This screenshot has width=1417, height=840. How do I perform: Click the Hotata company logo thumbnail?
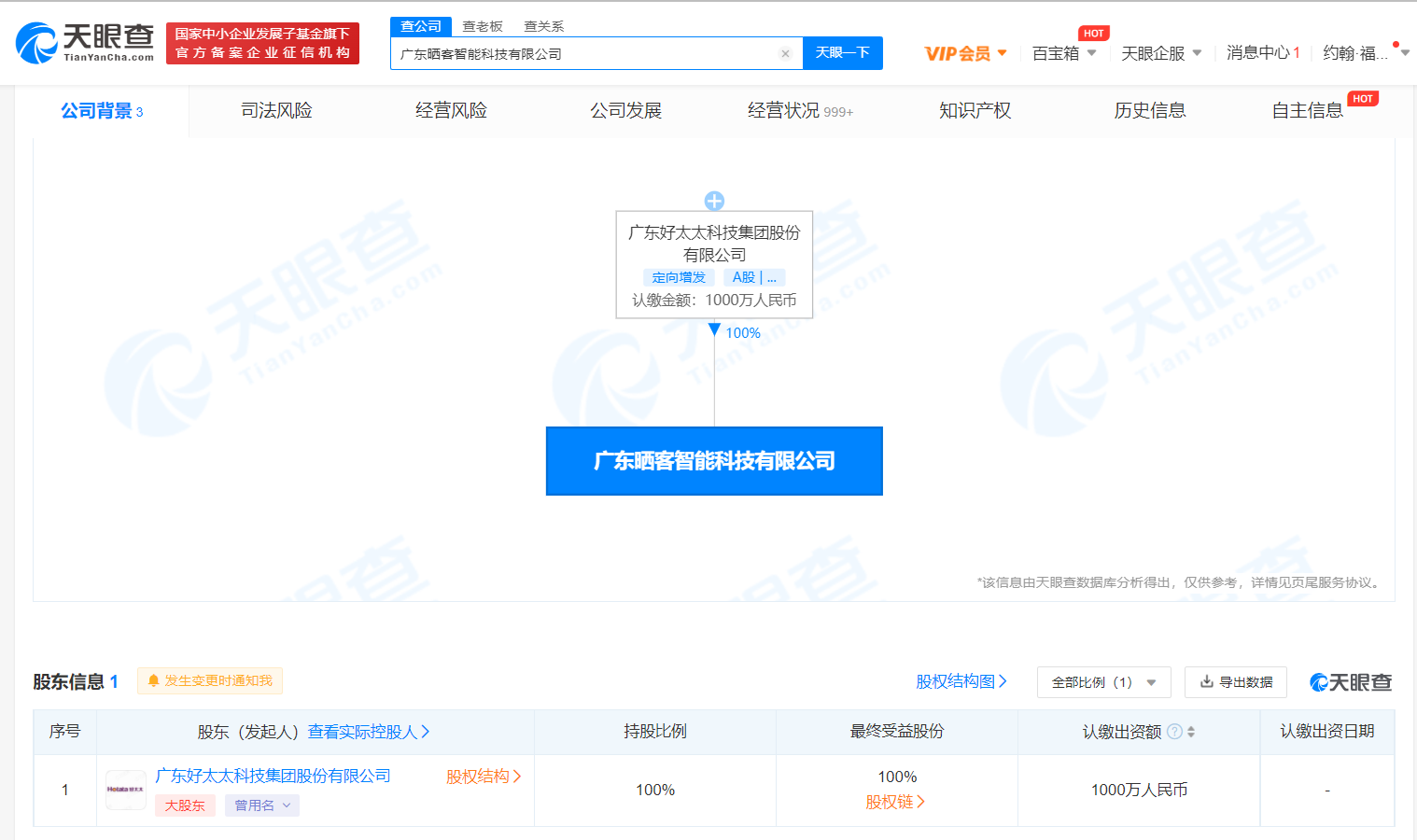tap(126, 790)
